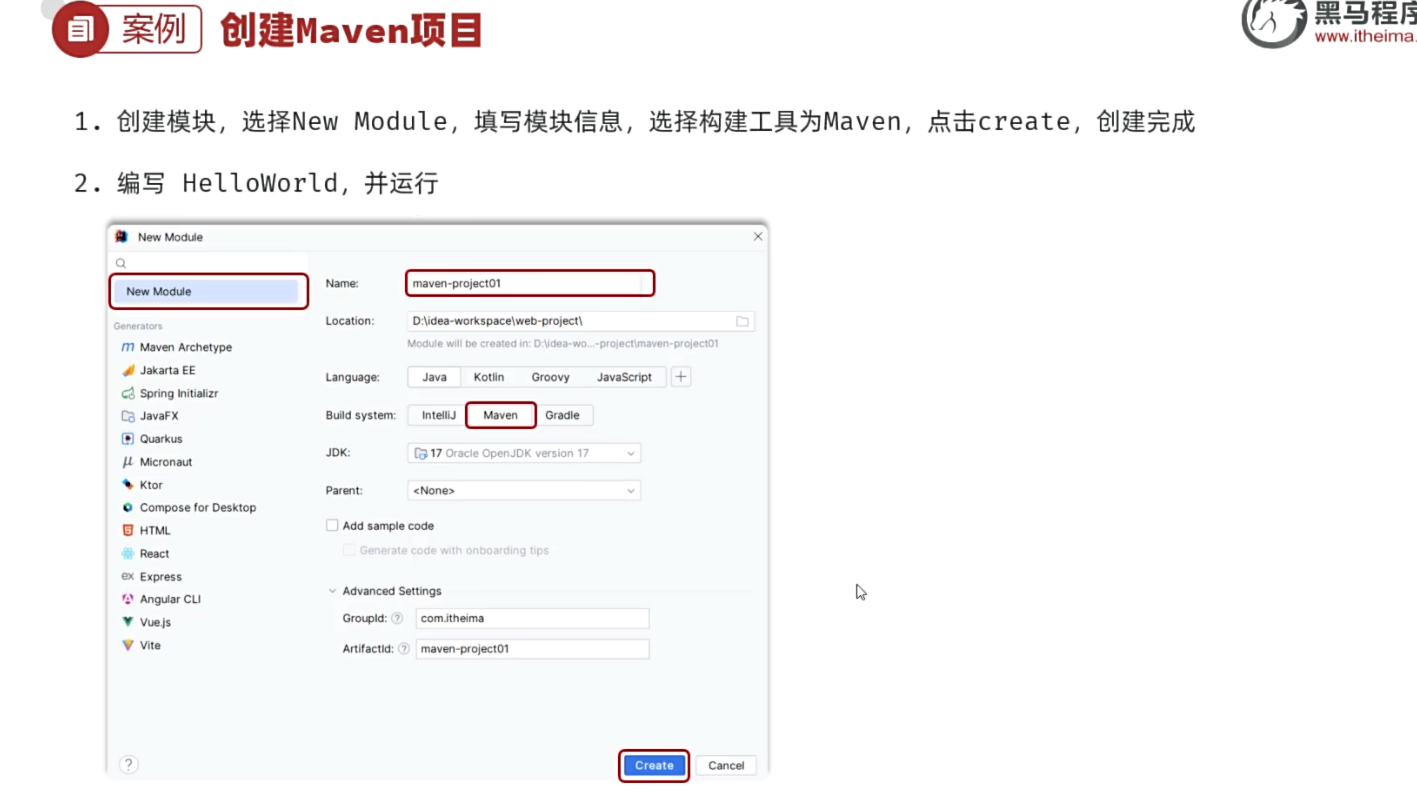
Task: Select Java as the language
Action: click(434, 377)
